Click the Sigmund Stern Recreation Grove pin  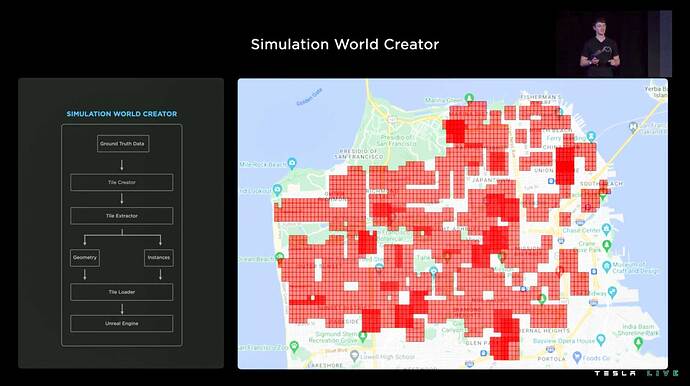363,337
